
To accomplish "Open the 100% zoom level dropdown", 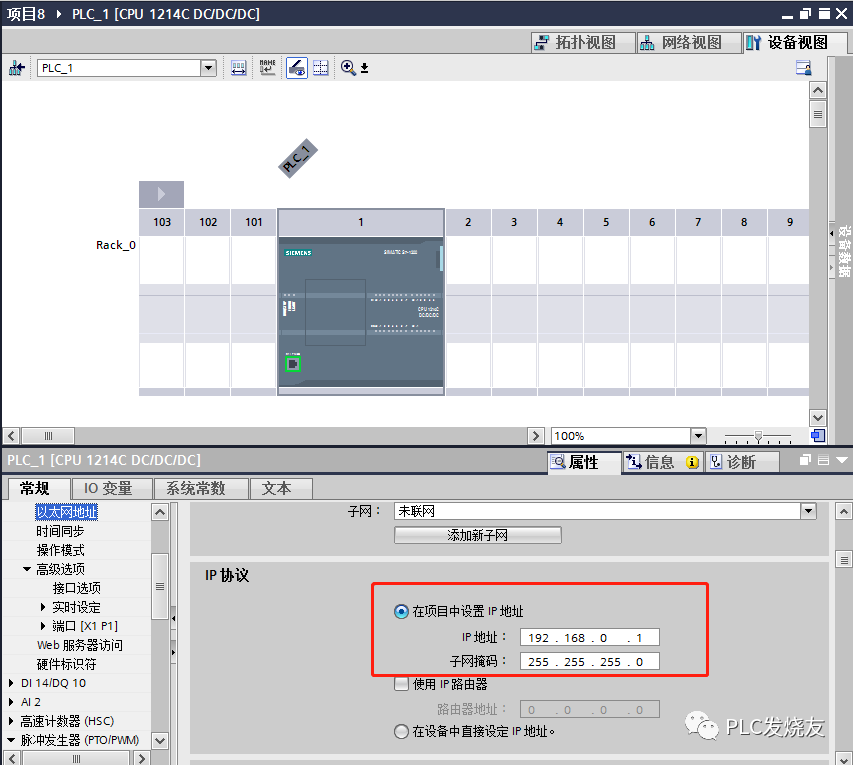I will (x=698, y=436).
